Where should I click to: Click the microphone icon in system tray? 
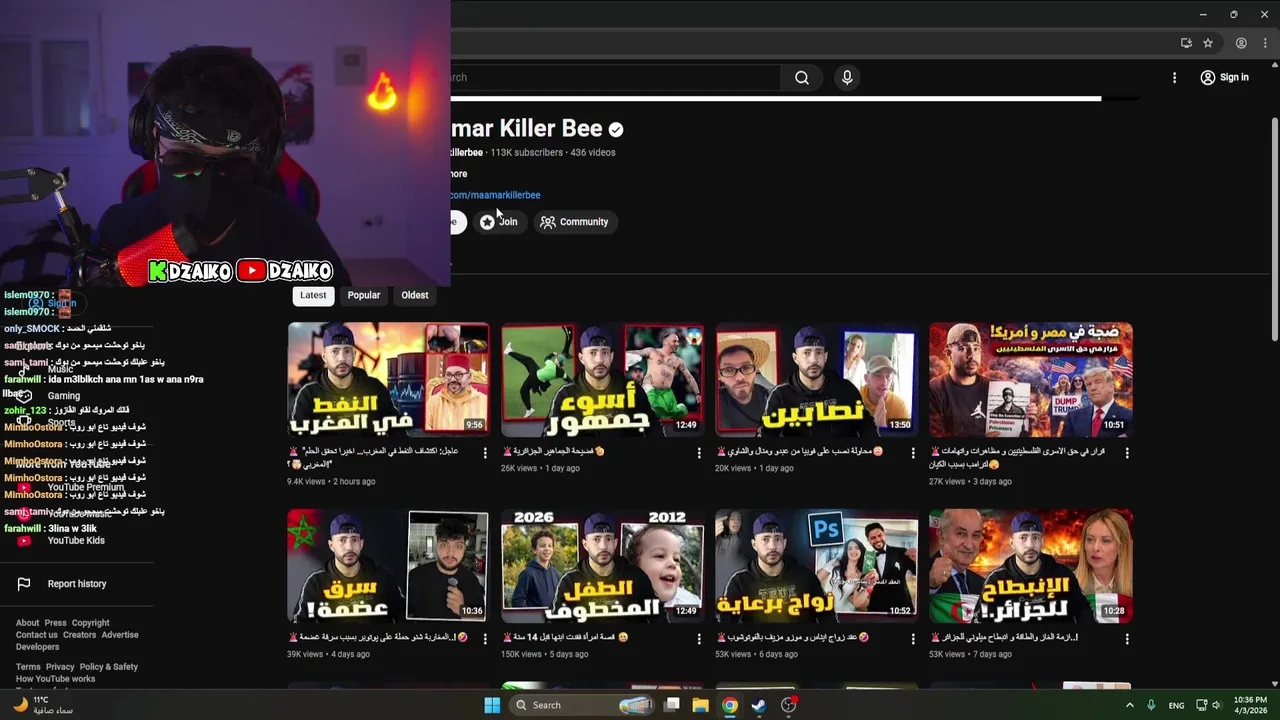(x=1151, y=705)
